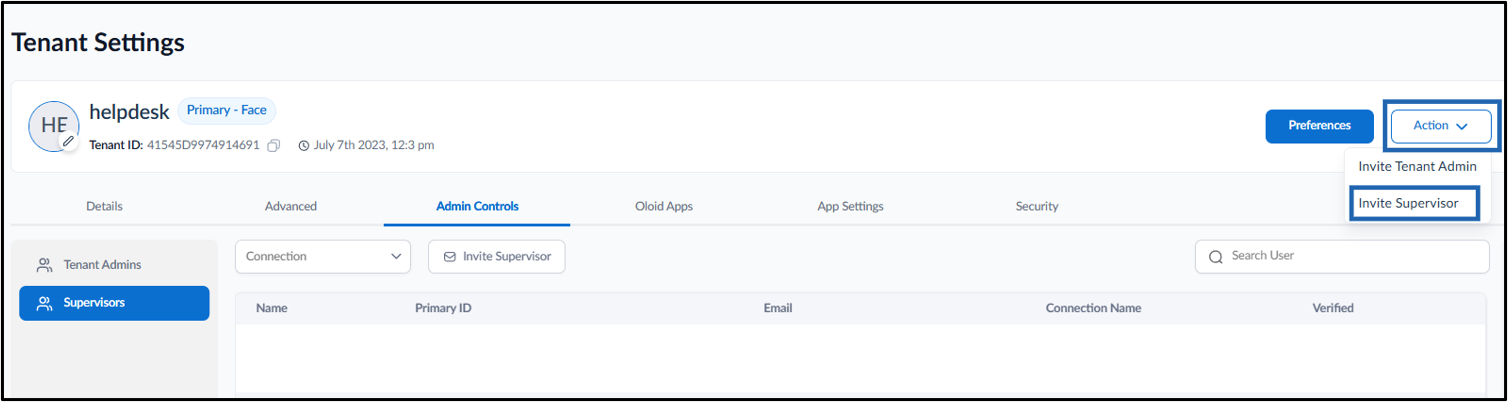Select Supervisors in the sidebar
Viewport: 1508px width, 402px height.
[x=114, y=303]
